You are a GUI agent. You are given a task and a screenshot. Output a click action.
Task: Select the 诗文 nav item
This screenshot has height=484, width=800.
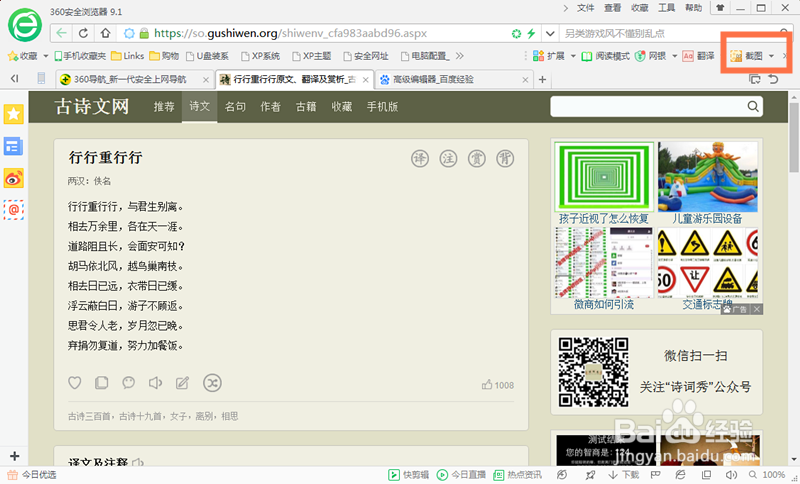pyautogui.click(x=199, y=107)
